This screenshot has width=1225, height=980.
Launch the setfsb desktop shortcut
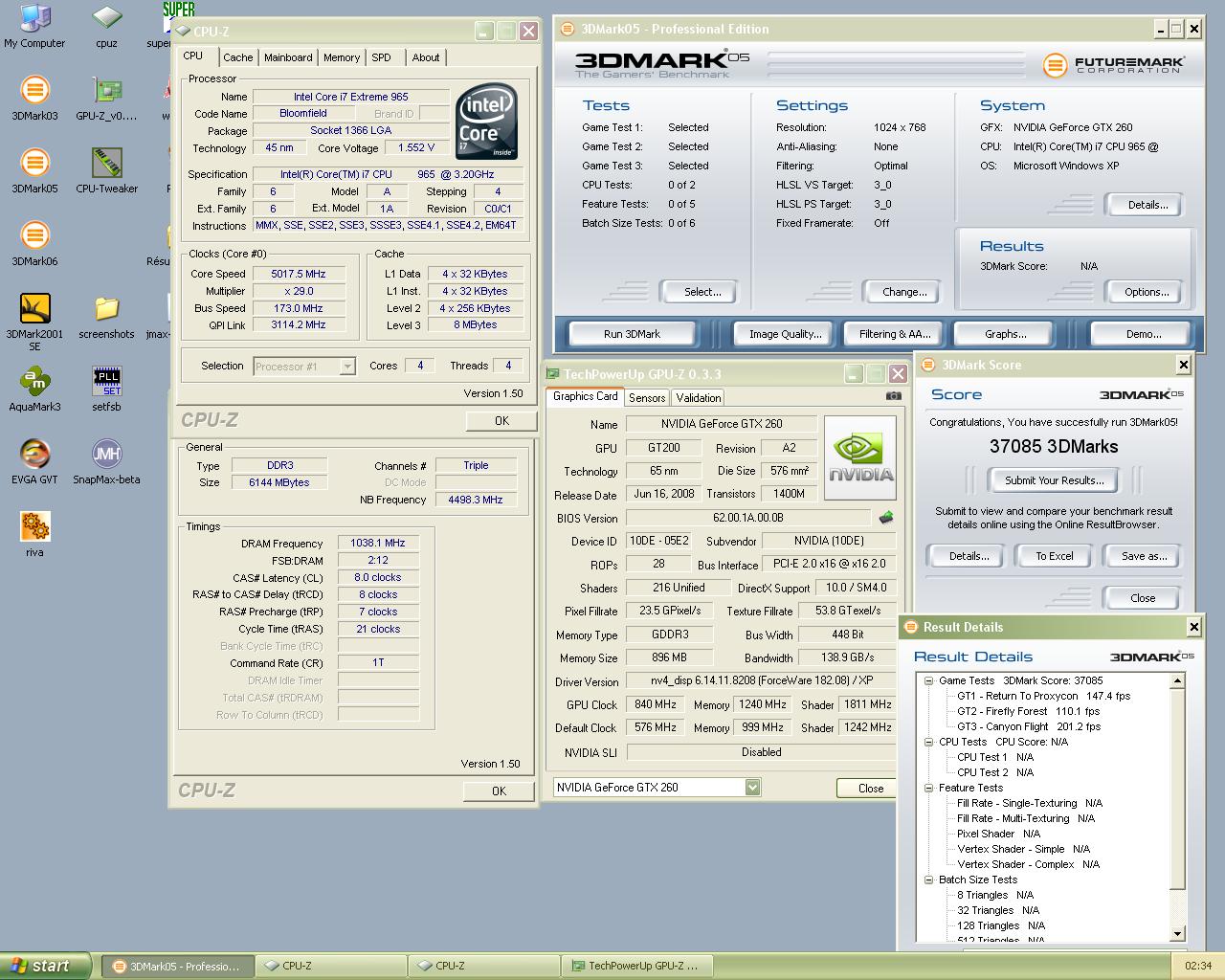pyautogui.click(x=106, y=390)
